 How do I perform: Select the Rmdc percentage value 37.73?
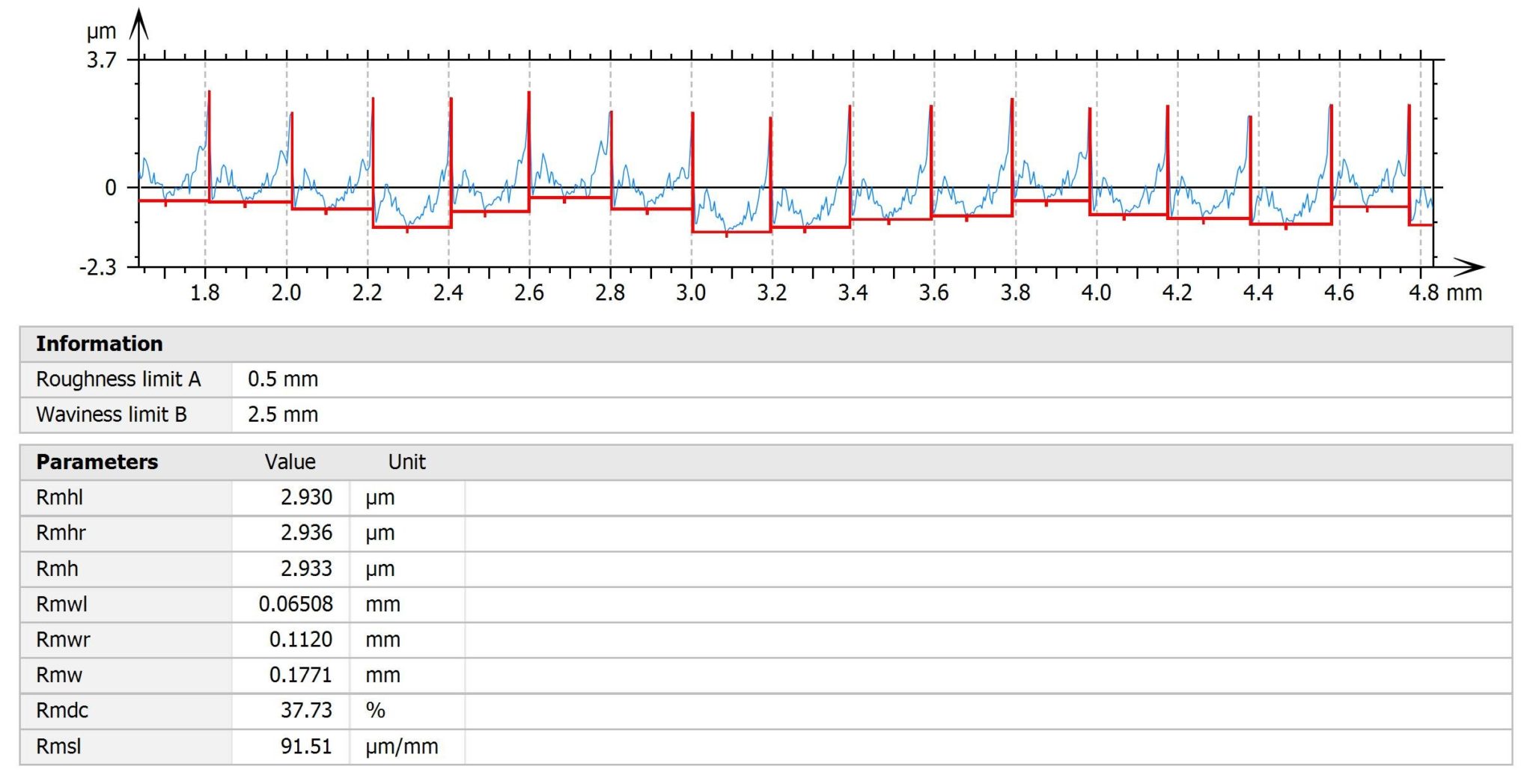coord(306,710)
